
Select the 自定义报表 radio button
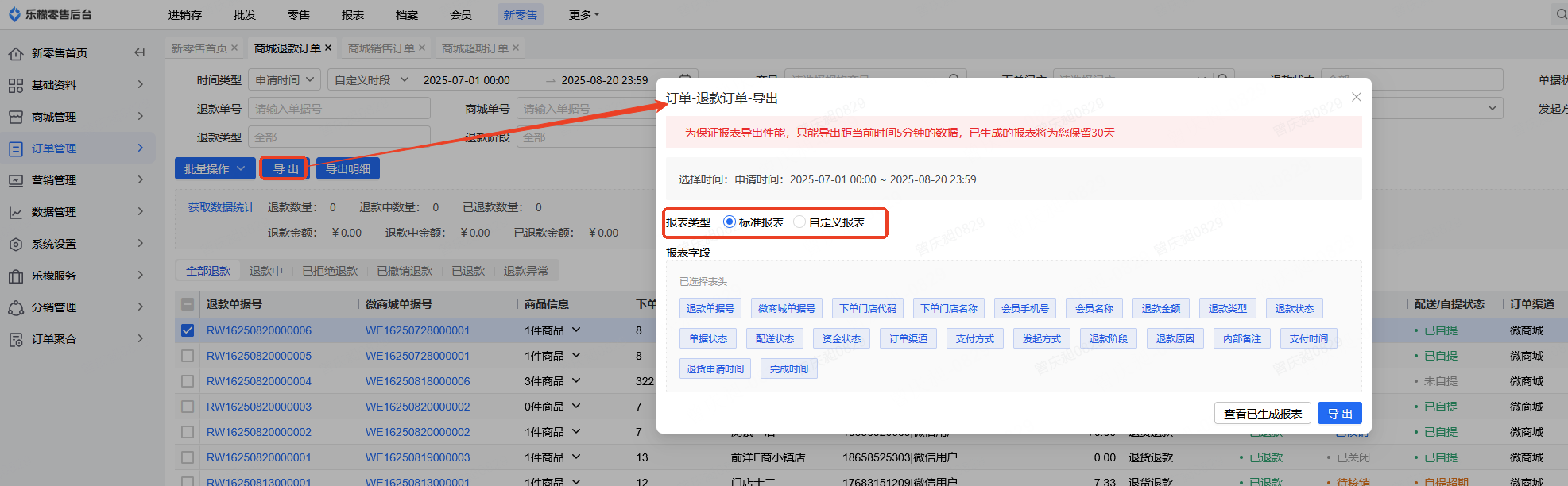click(x=799, y=222)
